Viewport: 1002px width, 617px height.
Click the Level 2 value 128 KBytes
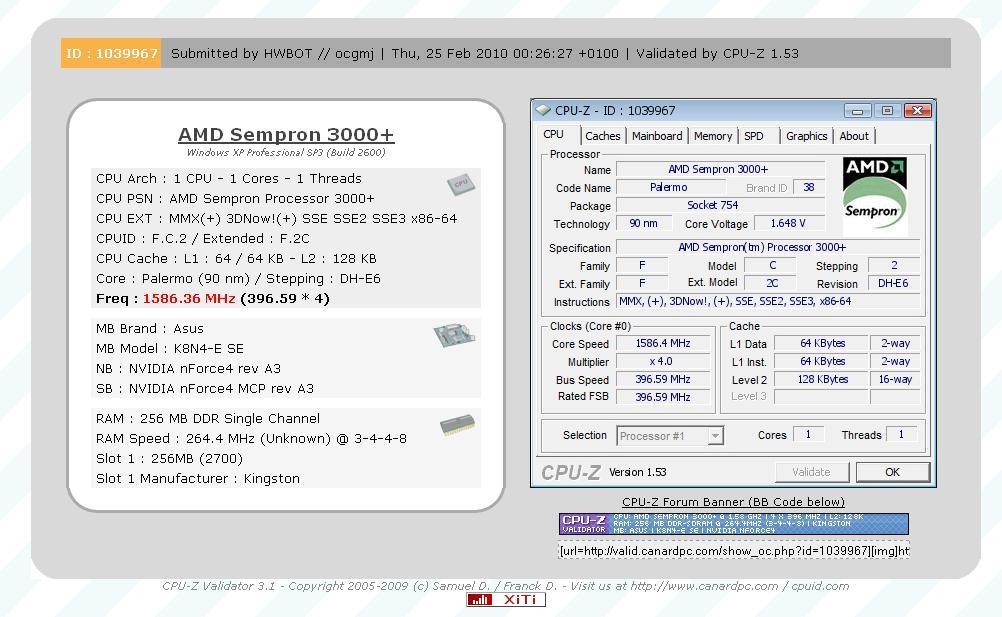coord(822,379)
